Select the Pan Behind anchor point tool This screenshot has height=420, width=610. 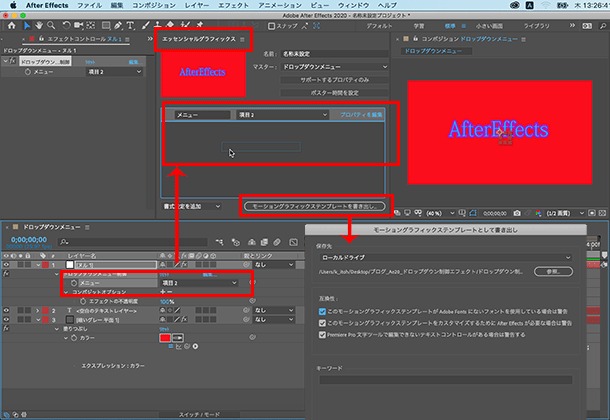click(x=91, y=26)
